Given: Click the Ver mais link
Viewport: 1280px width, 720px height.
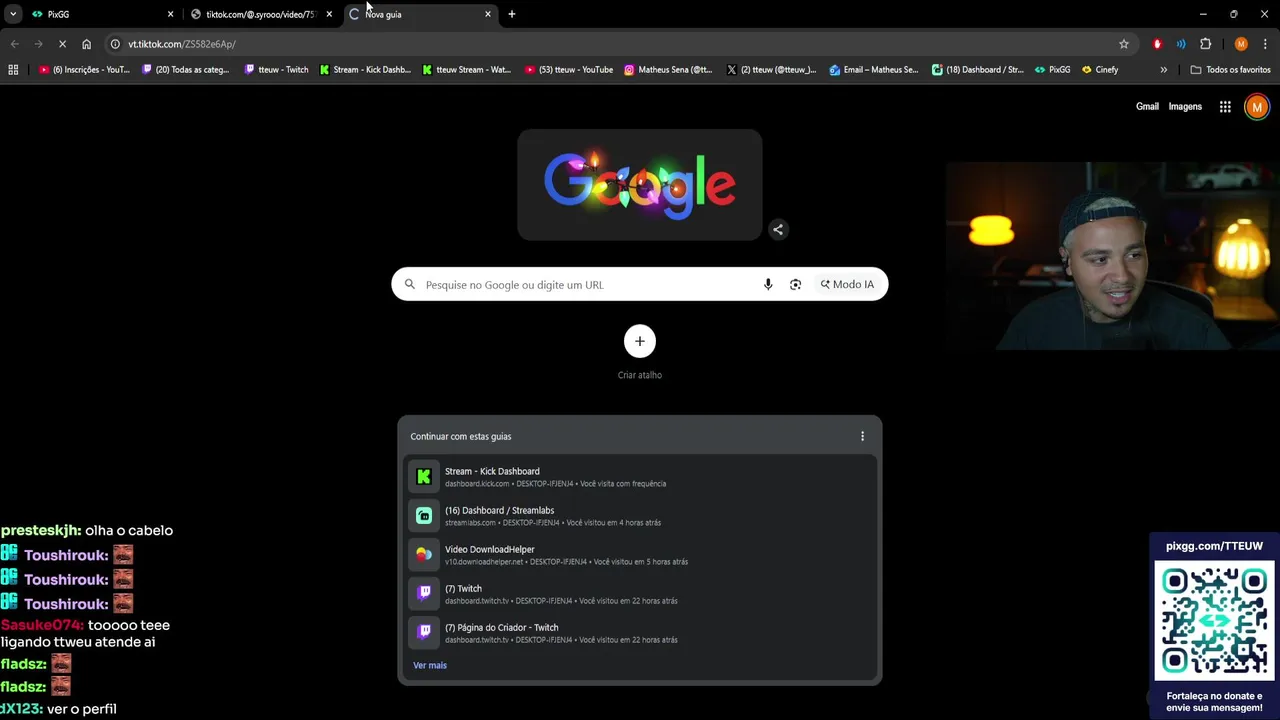Looking at the screenshot, I should [430, 665].
